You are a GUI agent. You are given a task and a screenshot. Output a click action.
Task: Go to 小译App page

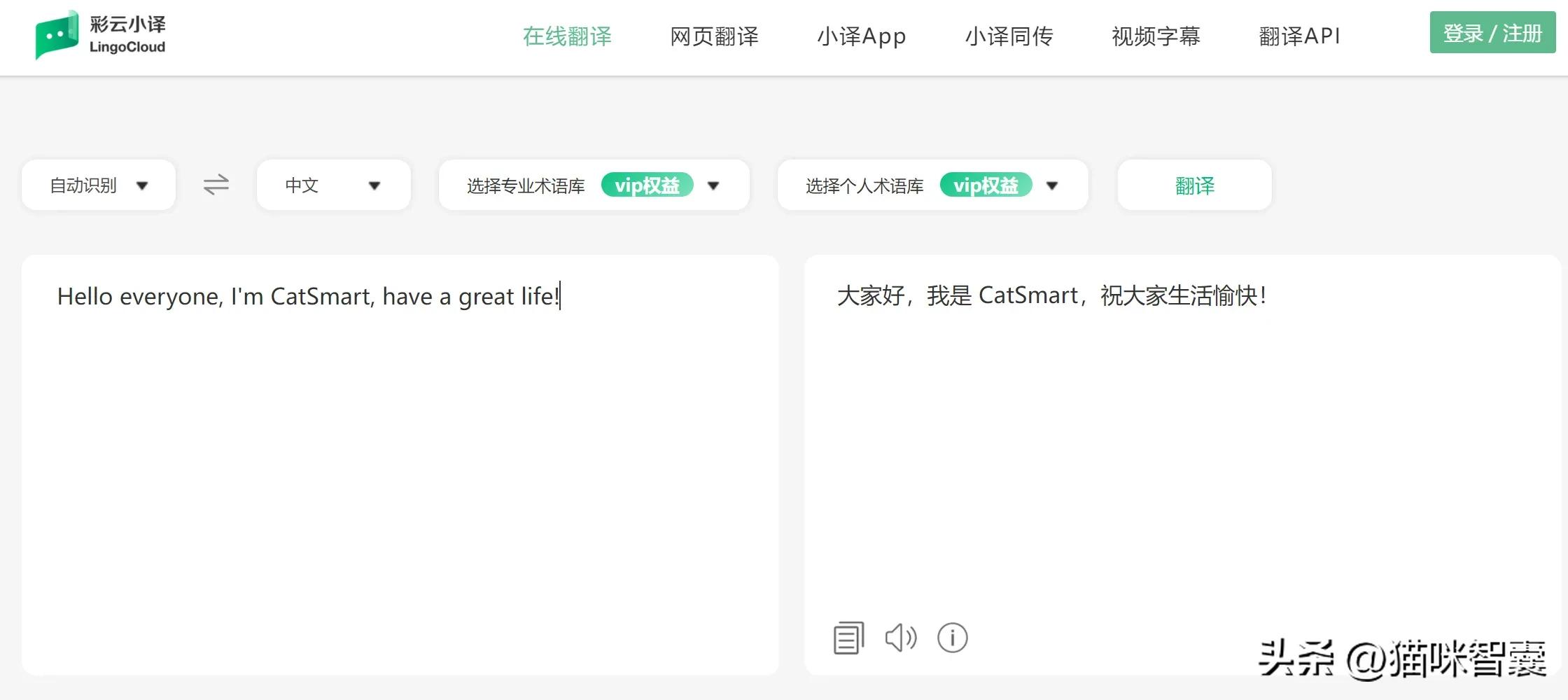[x=862, y=36]
